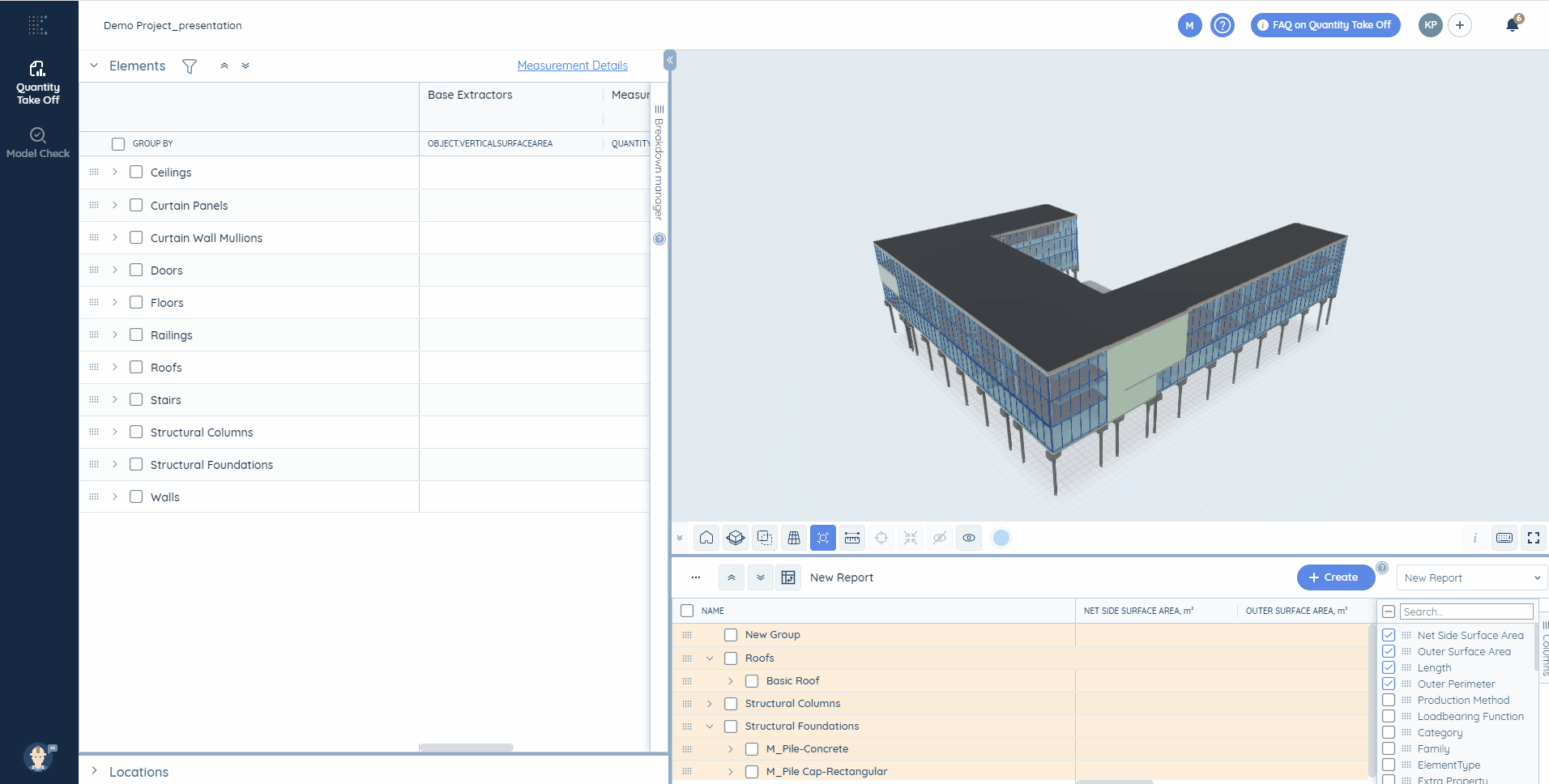The width and height of the screenshot is (1549, 784).
Task: Switch to the Model Check module
Action: click(x=38, y=143)
